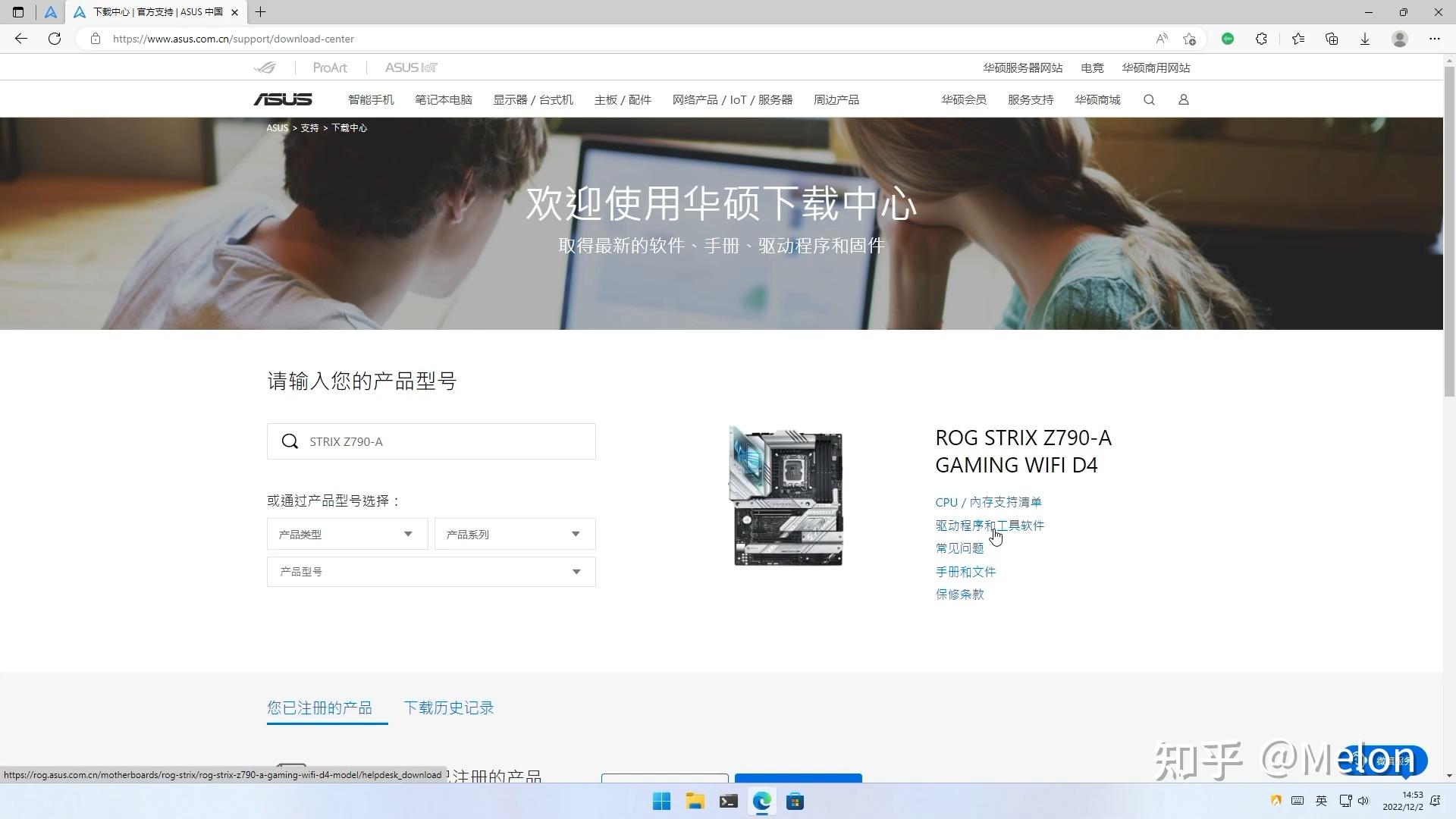The width and height of the screenshot is (1456, 819).
Task: Open the 主板 / 配件 menu
Action: point(622,99)
